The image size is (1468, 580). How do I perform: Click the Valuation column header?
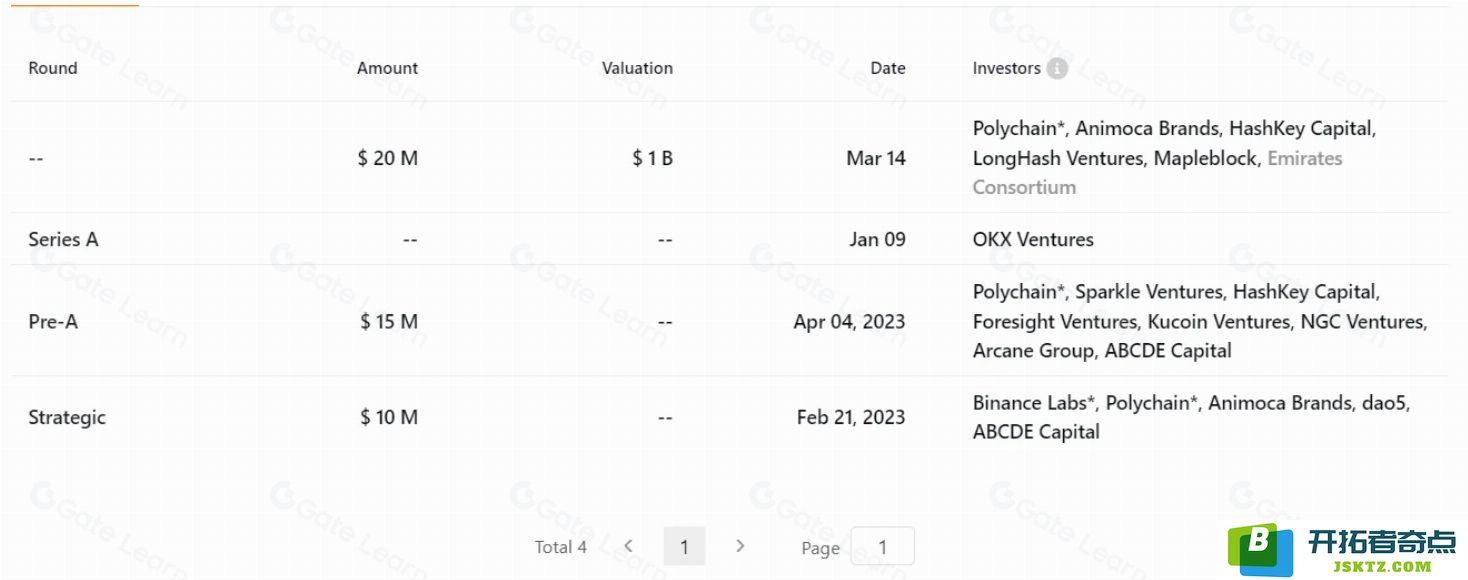(637, 68)
